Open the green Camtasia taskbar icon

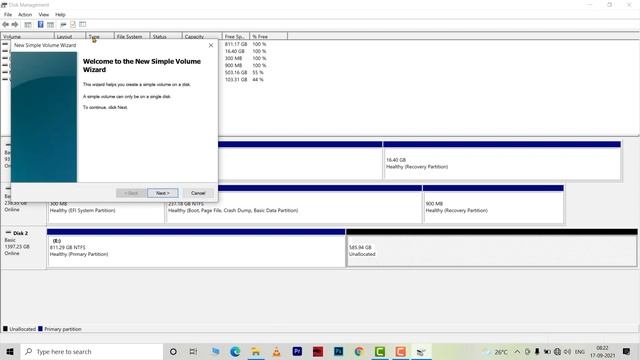[380, 351]
